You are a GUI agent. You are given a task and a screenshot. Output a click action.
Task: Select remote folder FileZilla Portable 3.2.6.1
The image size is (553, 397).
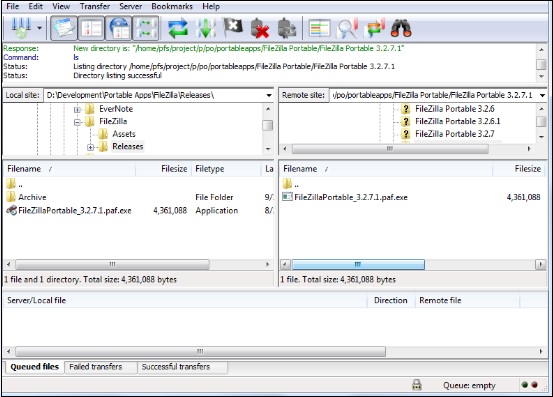[x=458, y=121]
